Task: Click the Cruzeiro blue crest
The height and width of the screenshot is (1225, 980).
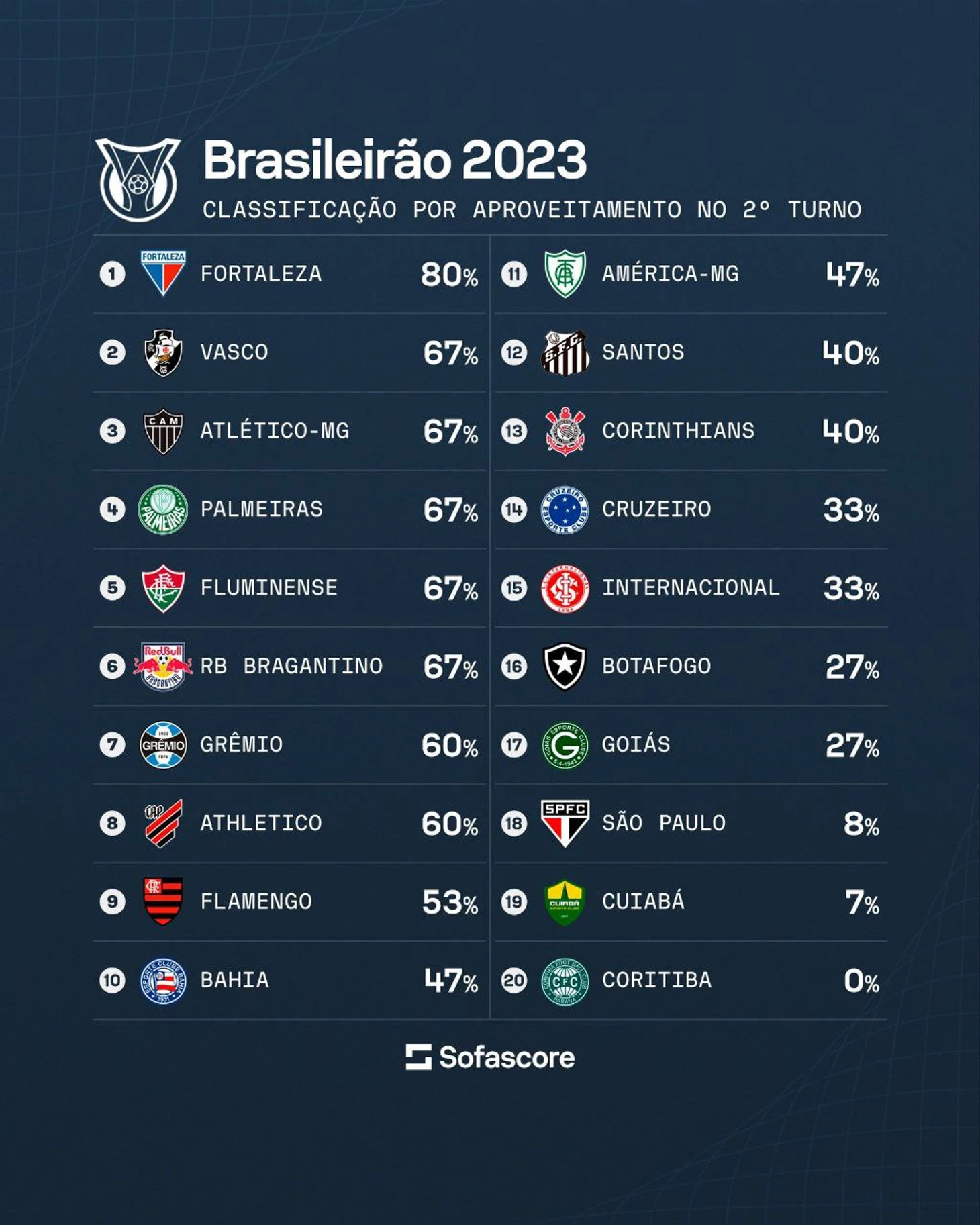Action: coord(565,509)
